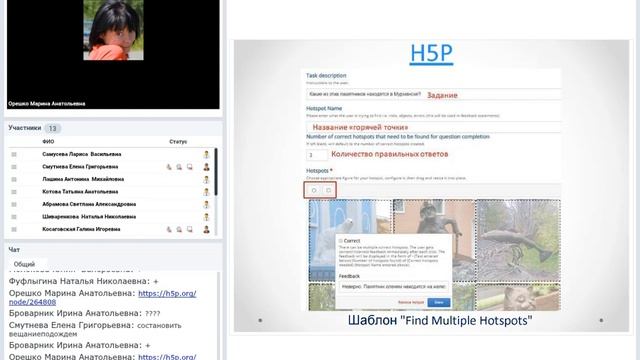This screenshot has width=640, height=360.
Task: Click status avatar icon for Шиваренкова Наталья Николаевна
Action: [207, 217]
